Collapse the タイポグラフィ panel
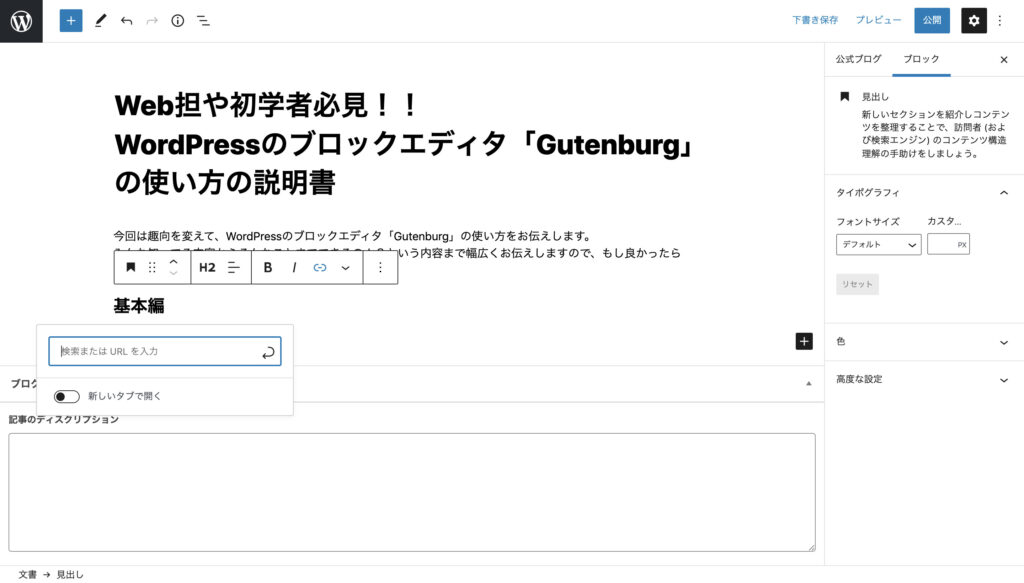Viewport: 1024px width, 583px height. (x=923, y=193)
